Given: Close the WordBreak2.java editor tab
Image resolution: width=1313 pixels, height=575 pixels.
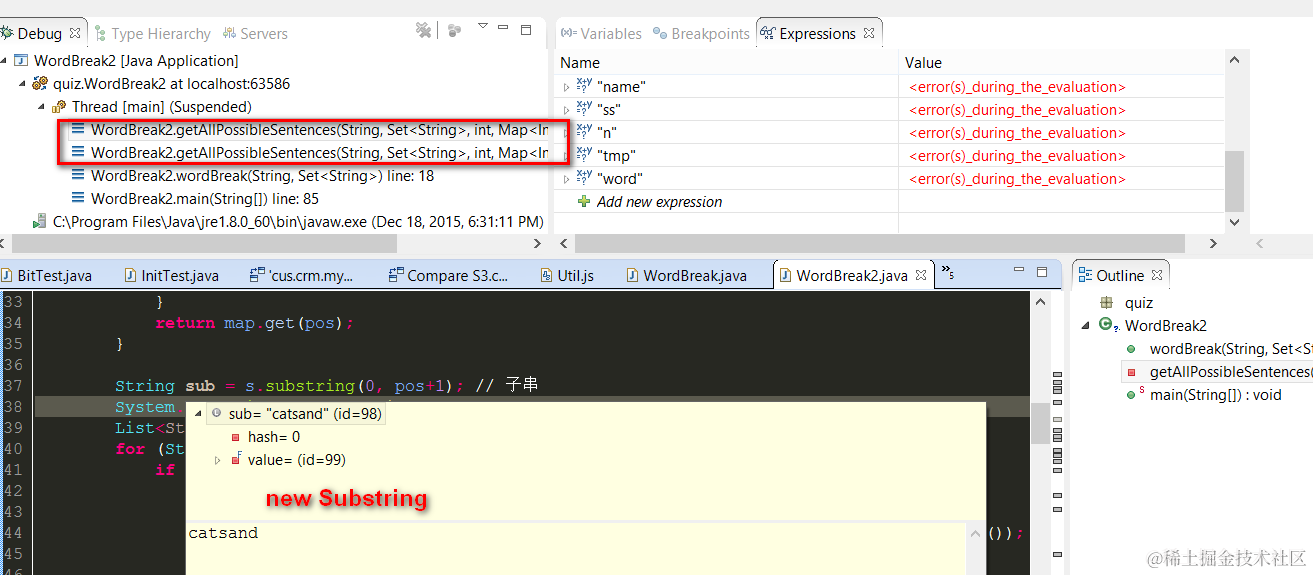Looking at the screenshot, I should click(x=920, y=274).
